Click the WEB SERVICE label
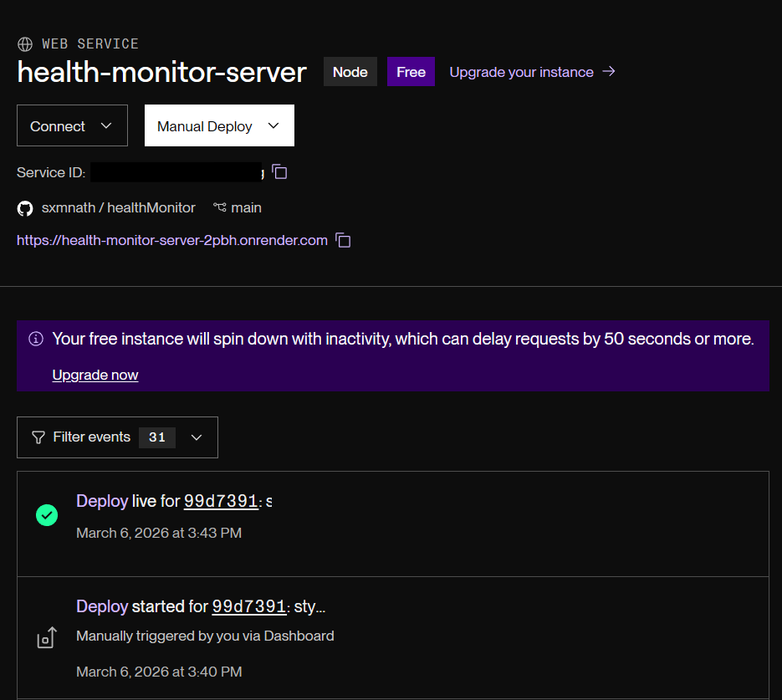Screen dimensions: 782x700 (x=90, y=44)
